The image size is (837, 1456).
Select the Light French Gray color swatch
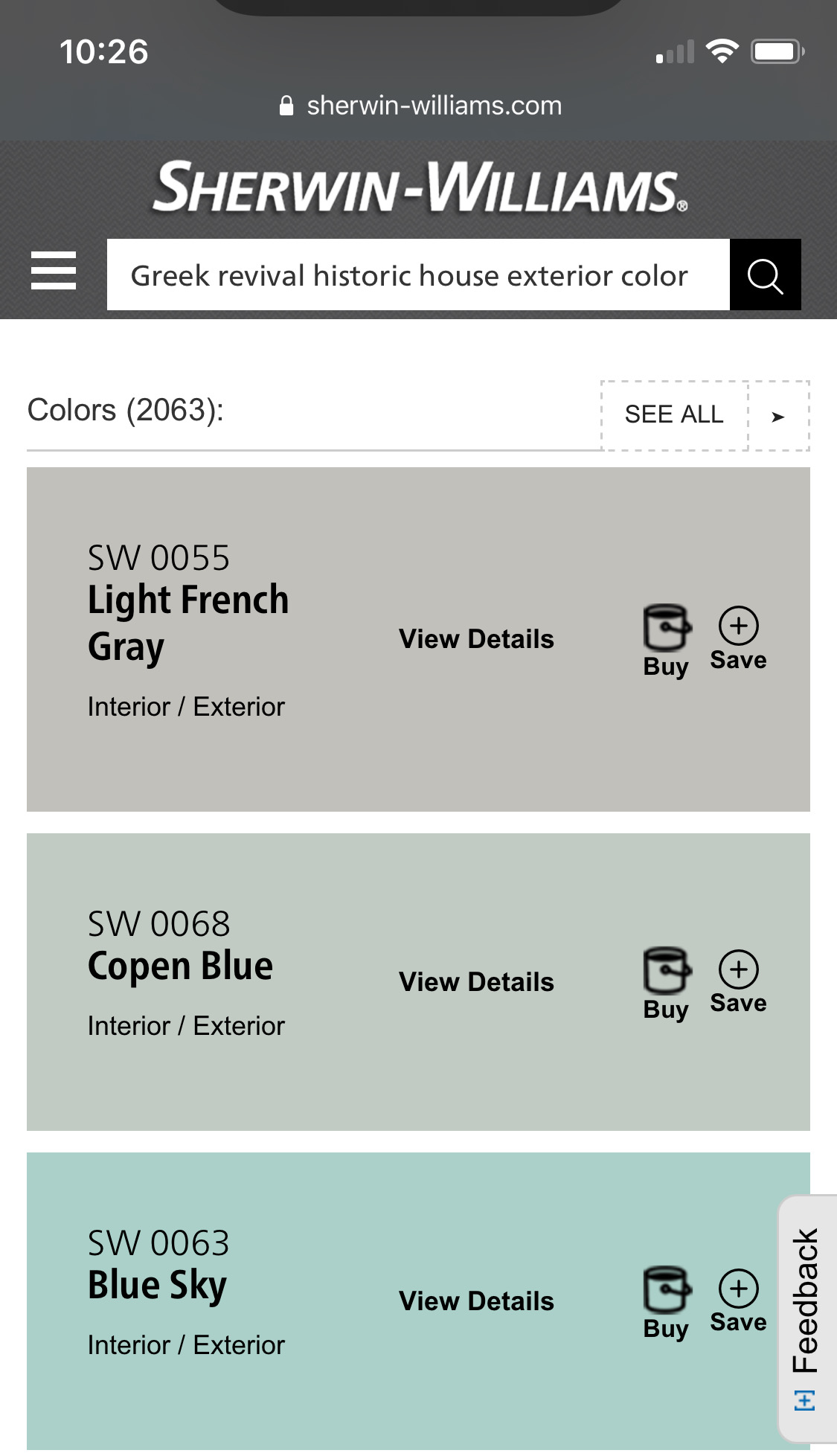click(x=418, y=639)
